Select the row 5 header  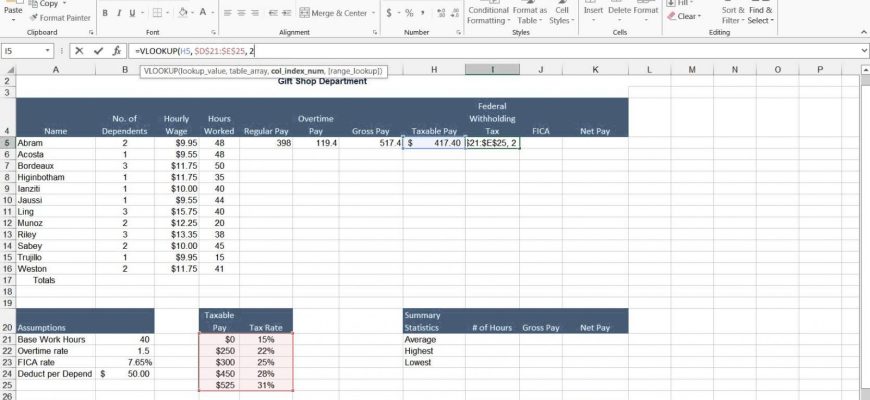[7, 143]
